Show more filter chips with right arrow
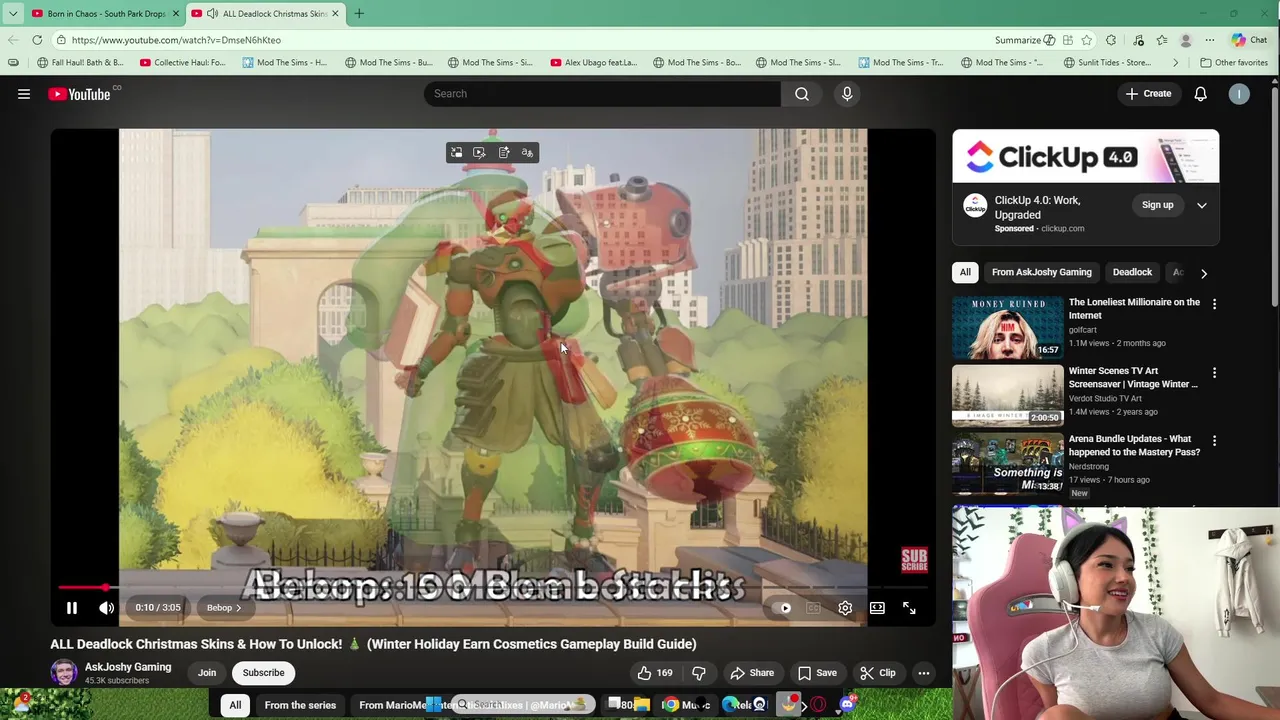1280x720 pixels. tap(1204, 273)
